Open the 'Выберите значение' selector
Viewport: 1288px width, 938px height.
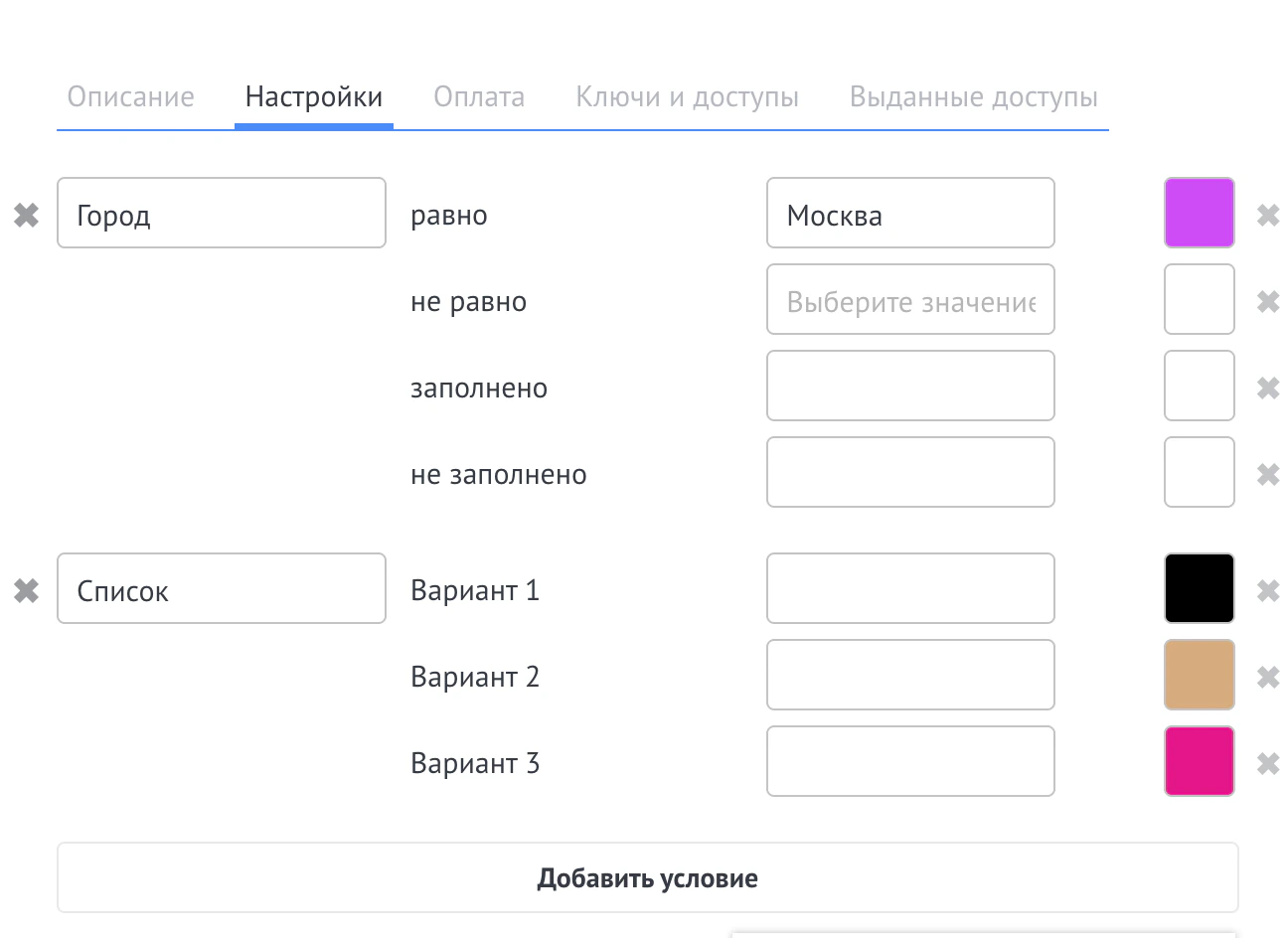910,299
